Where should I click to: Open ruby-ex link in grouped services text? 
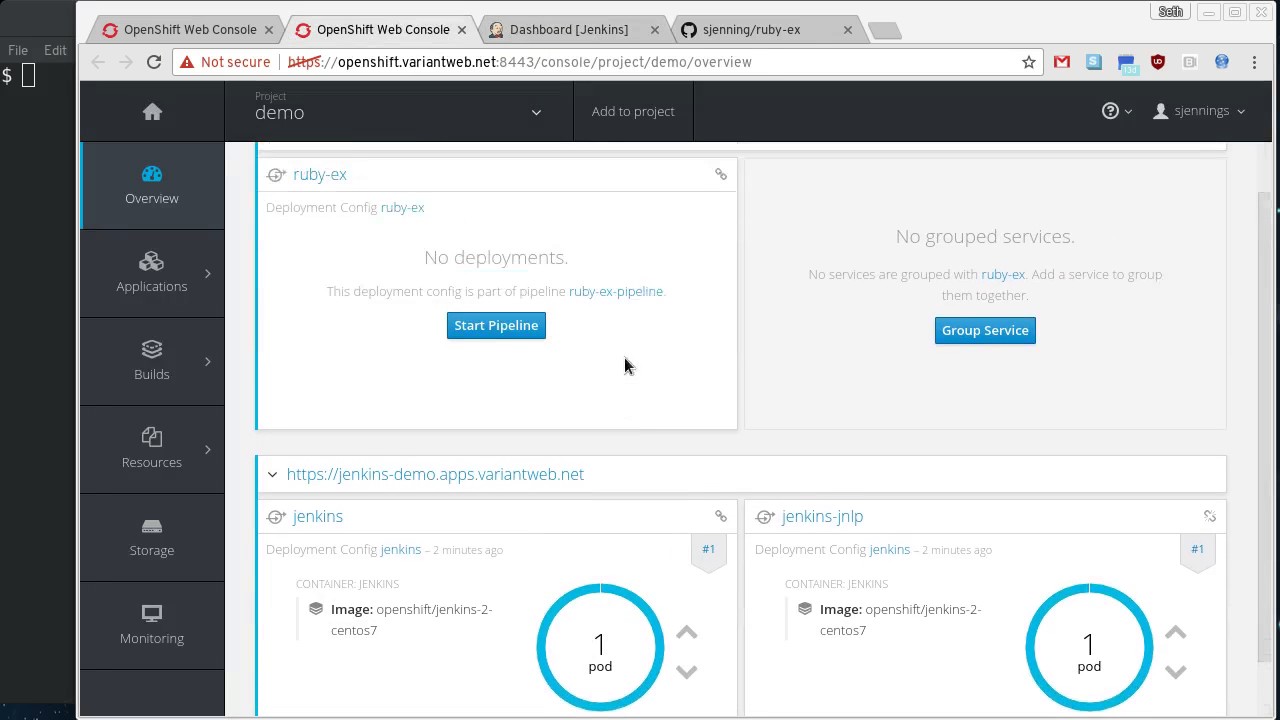[1003, 274]
